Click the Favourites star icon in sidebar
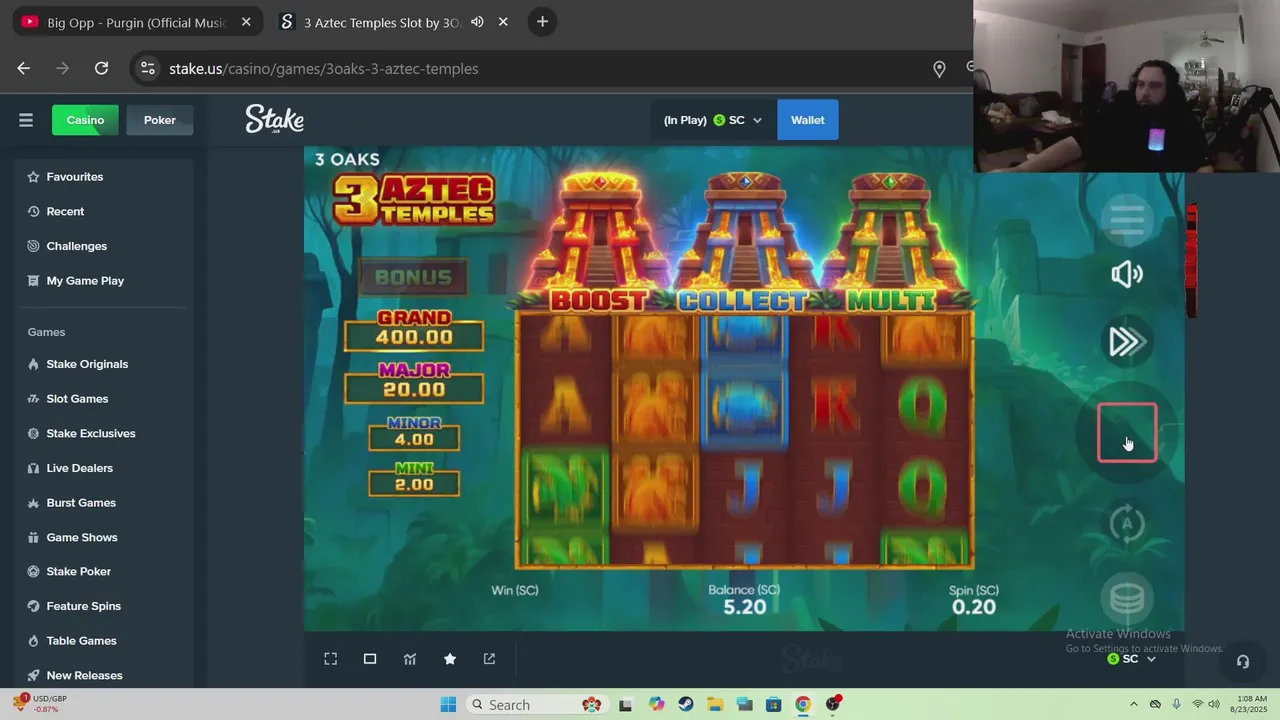 (x=34, y=177)
